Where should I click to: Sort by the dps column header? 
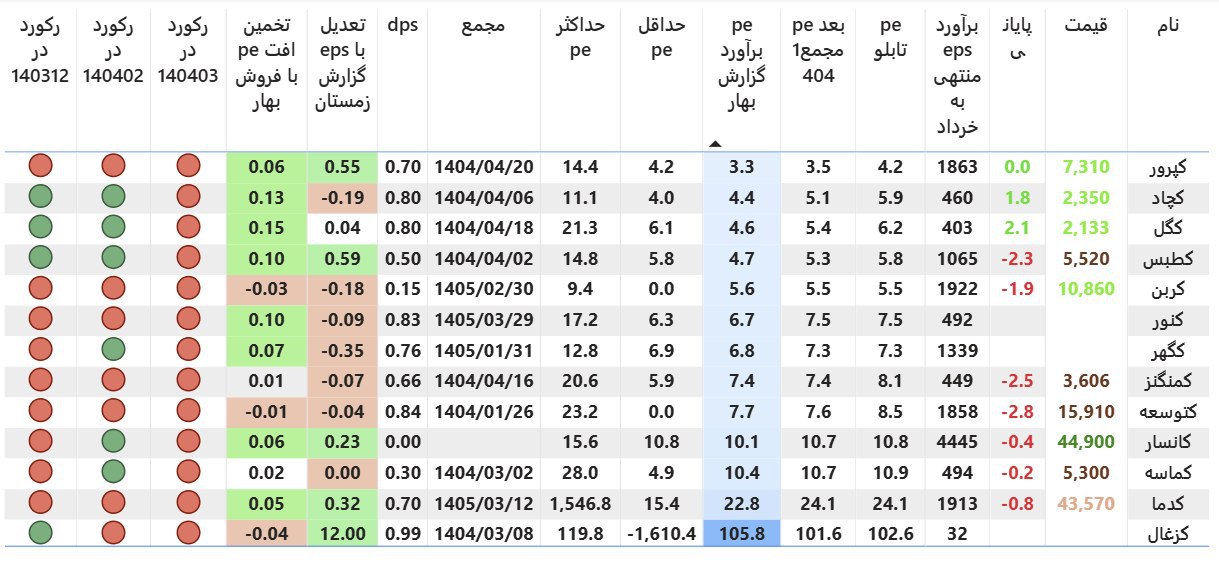point(402,26)
